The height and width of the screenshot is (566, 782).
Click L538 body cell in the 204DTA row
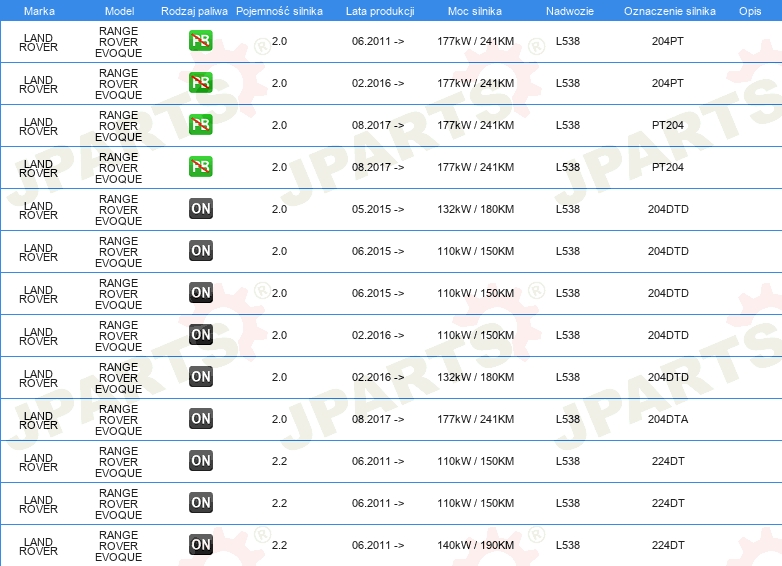pos(568,419)
